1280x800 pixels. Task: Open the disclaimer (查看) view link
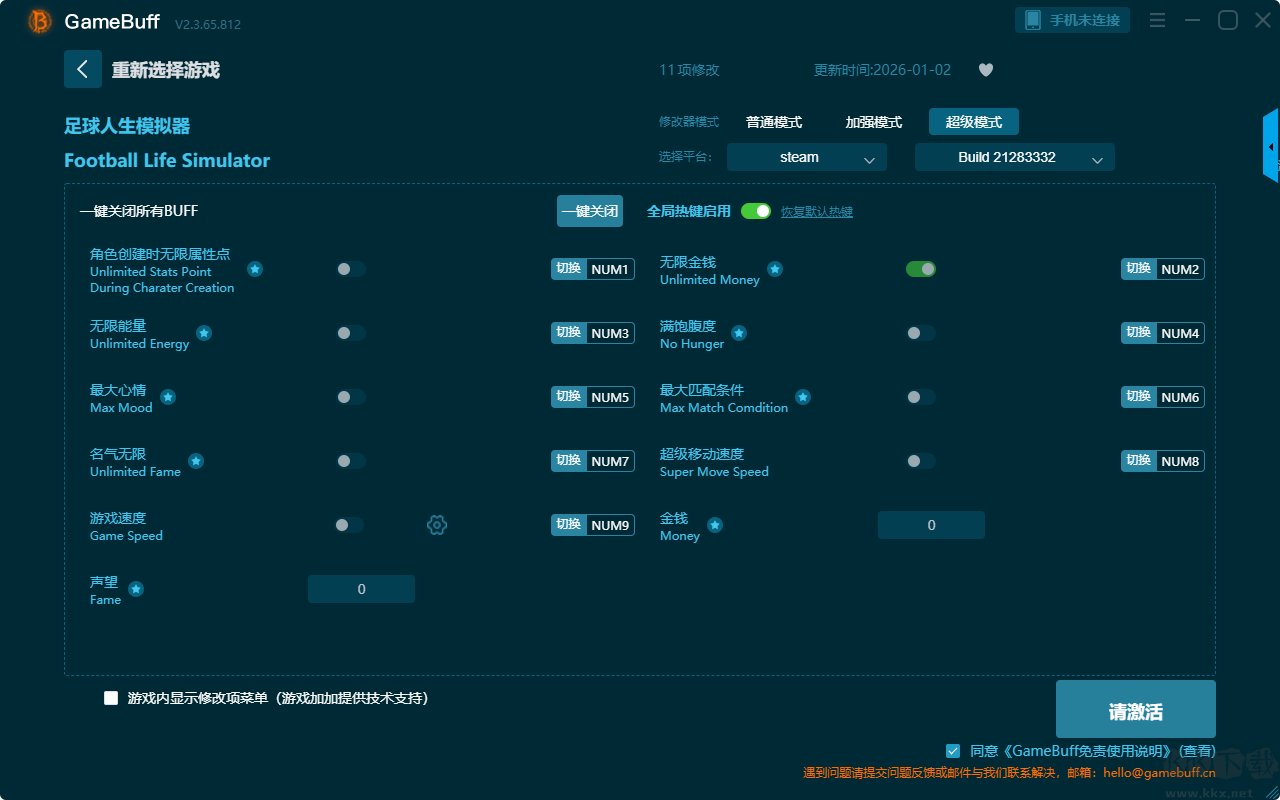click(1197, 751)
